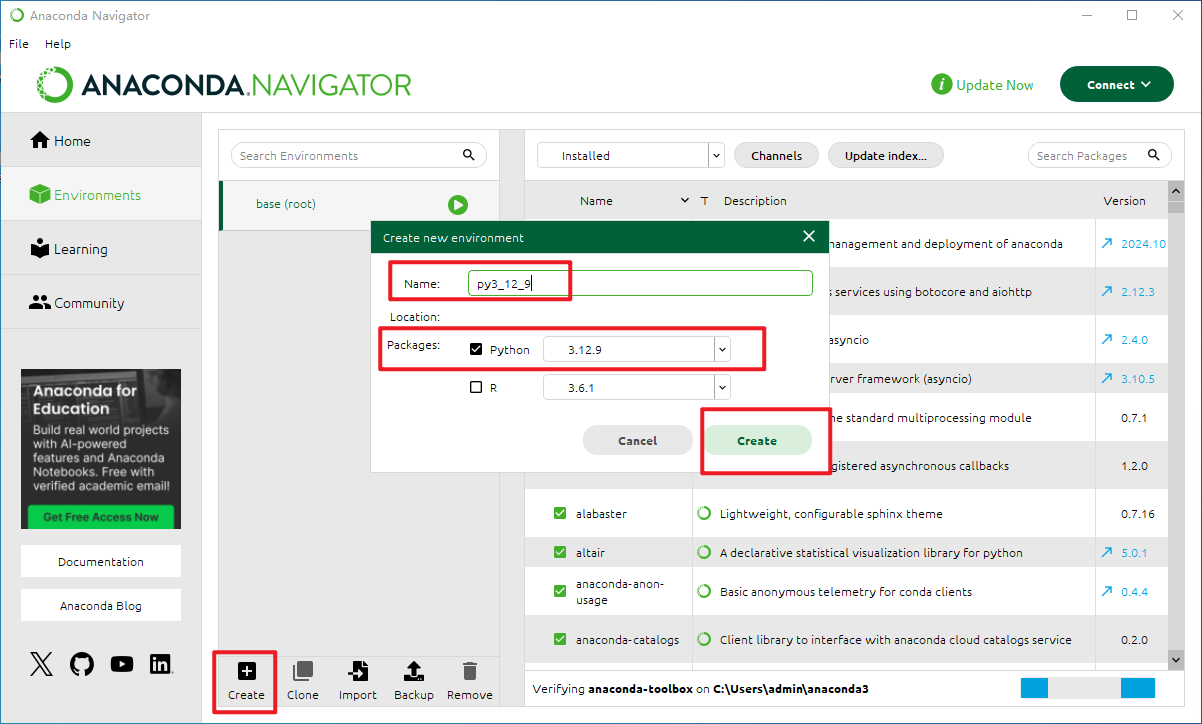Click the Update Now link
This screenshot has height=724, width=1202.
click(x=983, y=85)
